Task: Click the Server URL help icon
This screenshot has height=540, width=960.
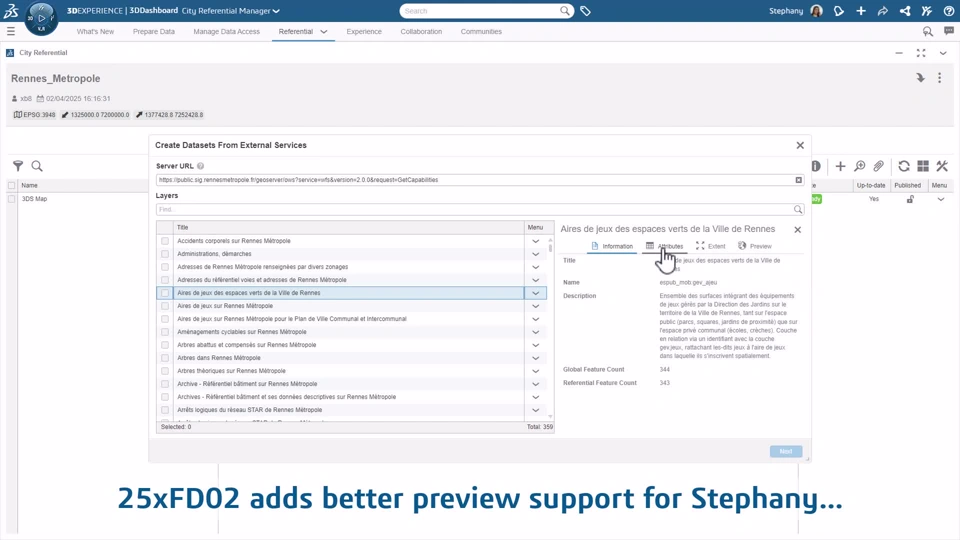Action: 200,166
